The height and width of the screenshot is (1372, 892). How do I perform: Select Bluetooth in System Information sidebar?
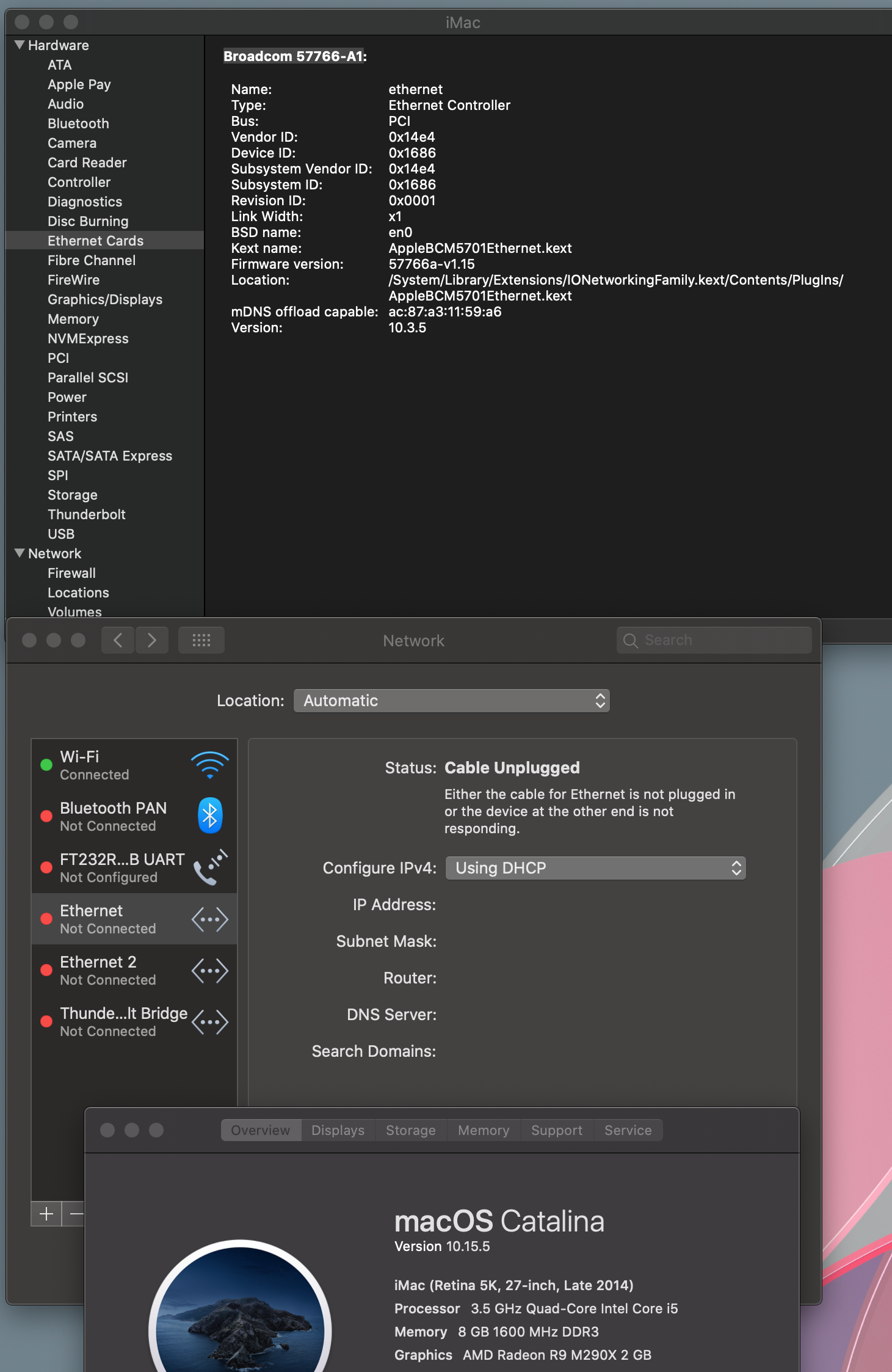tap(105, 123)
